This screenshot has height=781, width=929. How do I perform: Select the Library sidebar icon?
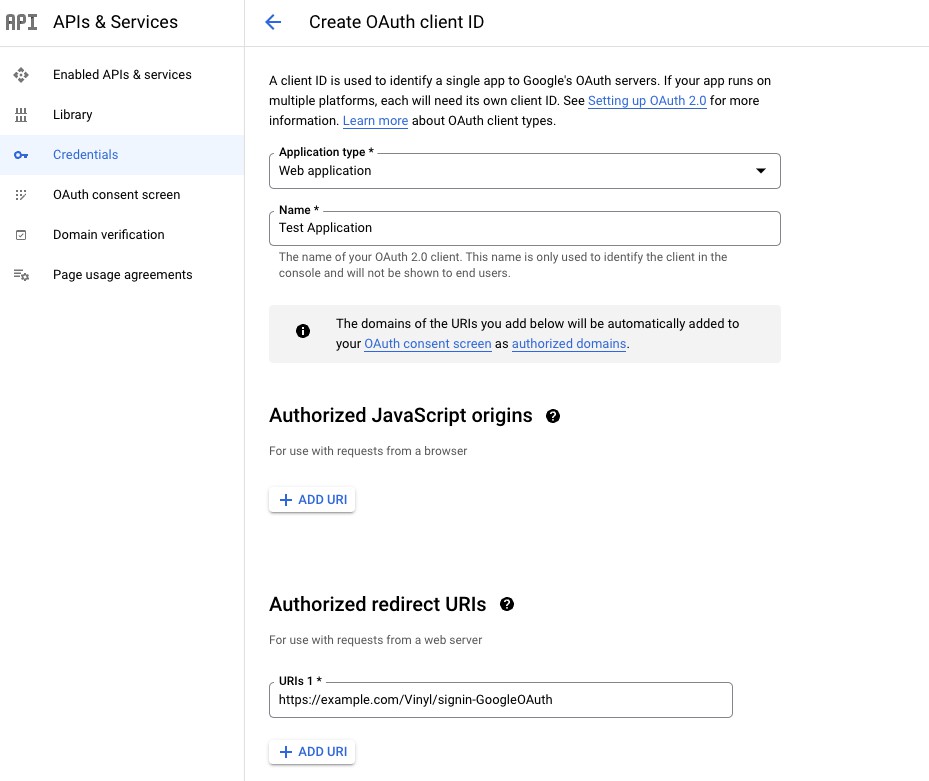coord(21,114)
